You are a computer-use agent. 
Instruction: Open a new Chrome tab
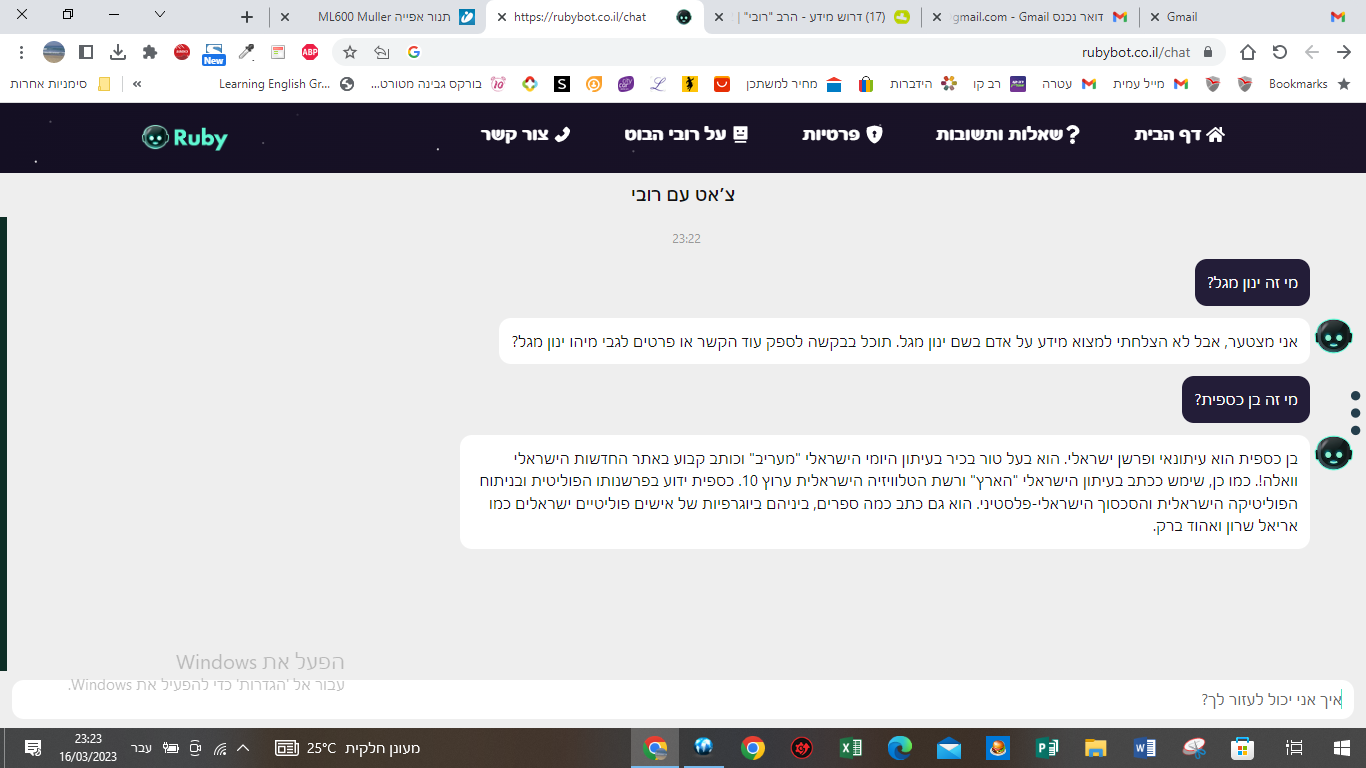click(x=248, y=17)
